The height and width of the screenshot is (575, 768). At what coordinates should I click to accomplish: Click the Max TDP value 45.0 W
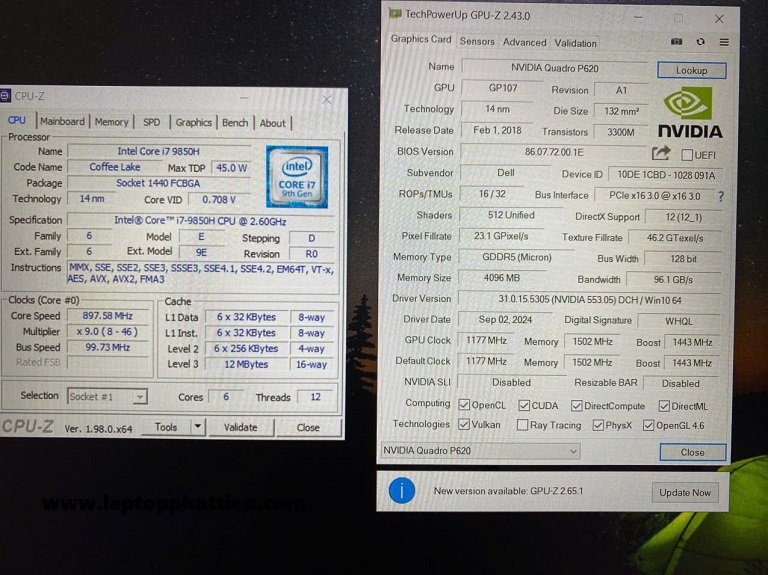pyautogui.click(x=232, y=168)
